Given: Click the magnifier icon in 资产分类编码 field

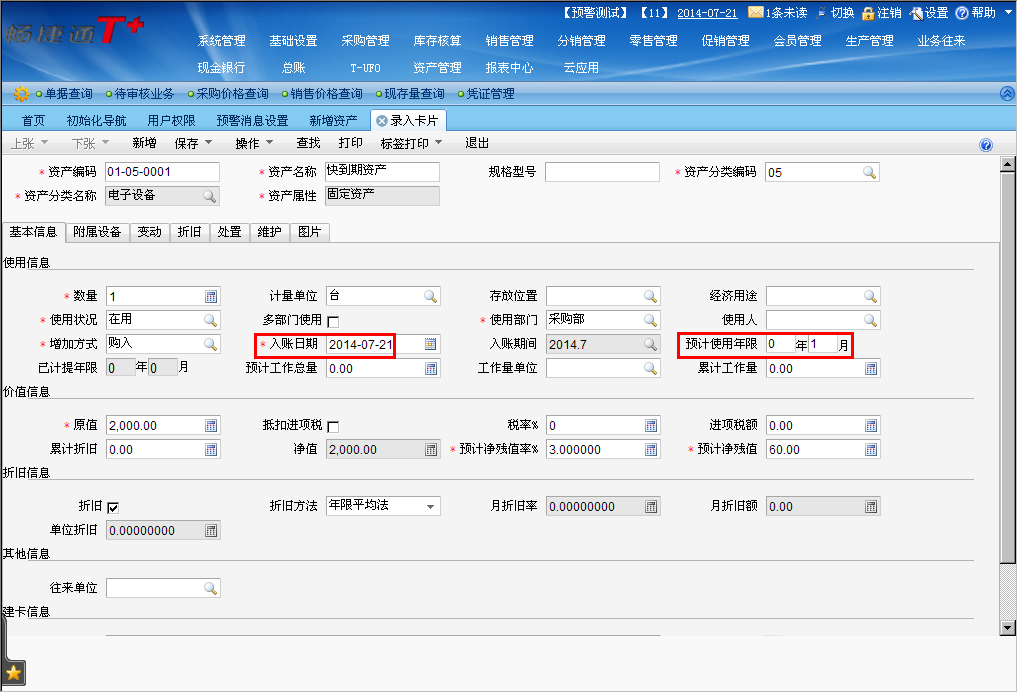Looking at the screenshot, I should pos(870,172).
